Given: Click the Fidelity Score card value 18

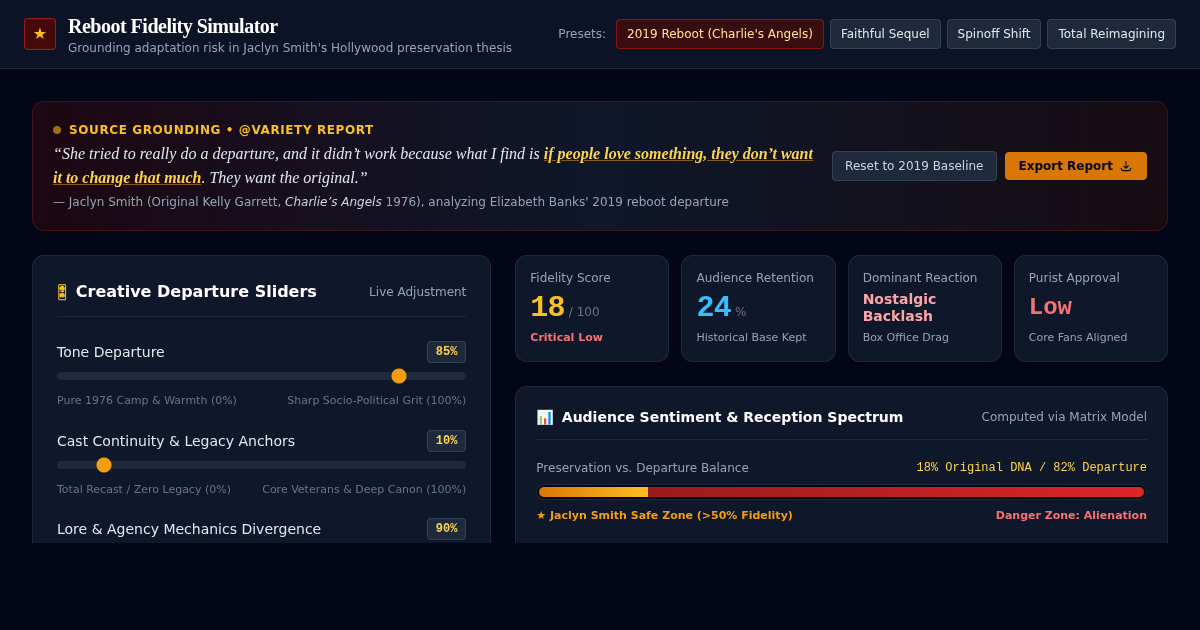Looking at the screenshot, I should coord(547,307).
